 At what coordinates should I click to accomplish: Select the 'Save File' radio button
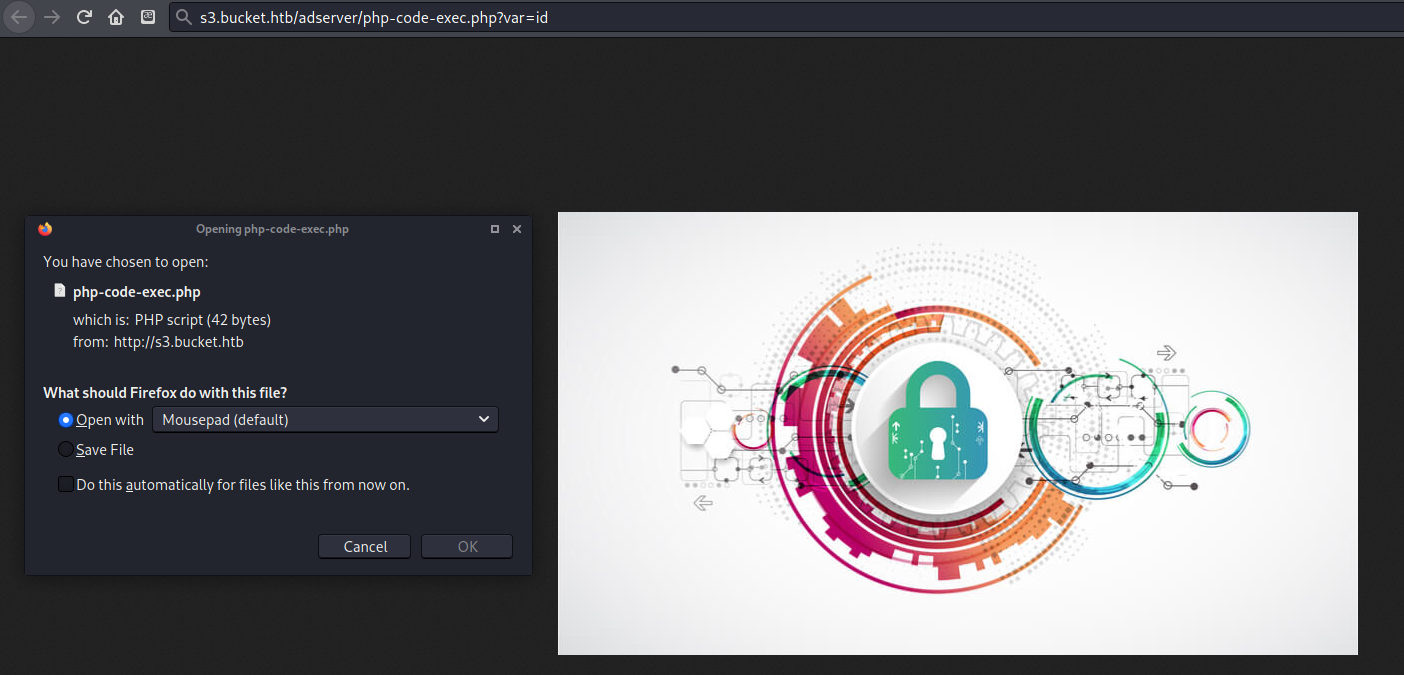coord(65,449)
